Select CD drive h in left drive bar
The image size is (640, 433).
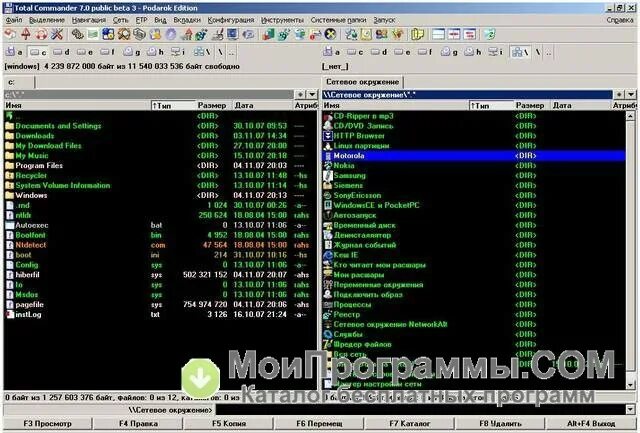pos(155,52)
